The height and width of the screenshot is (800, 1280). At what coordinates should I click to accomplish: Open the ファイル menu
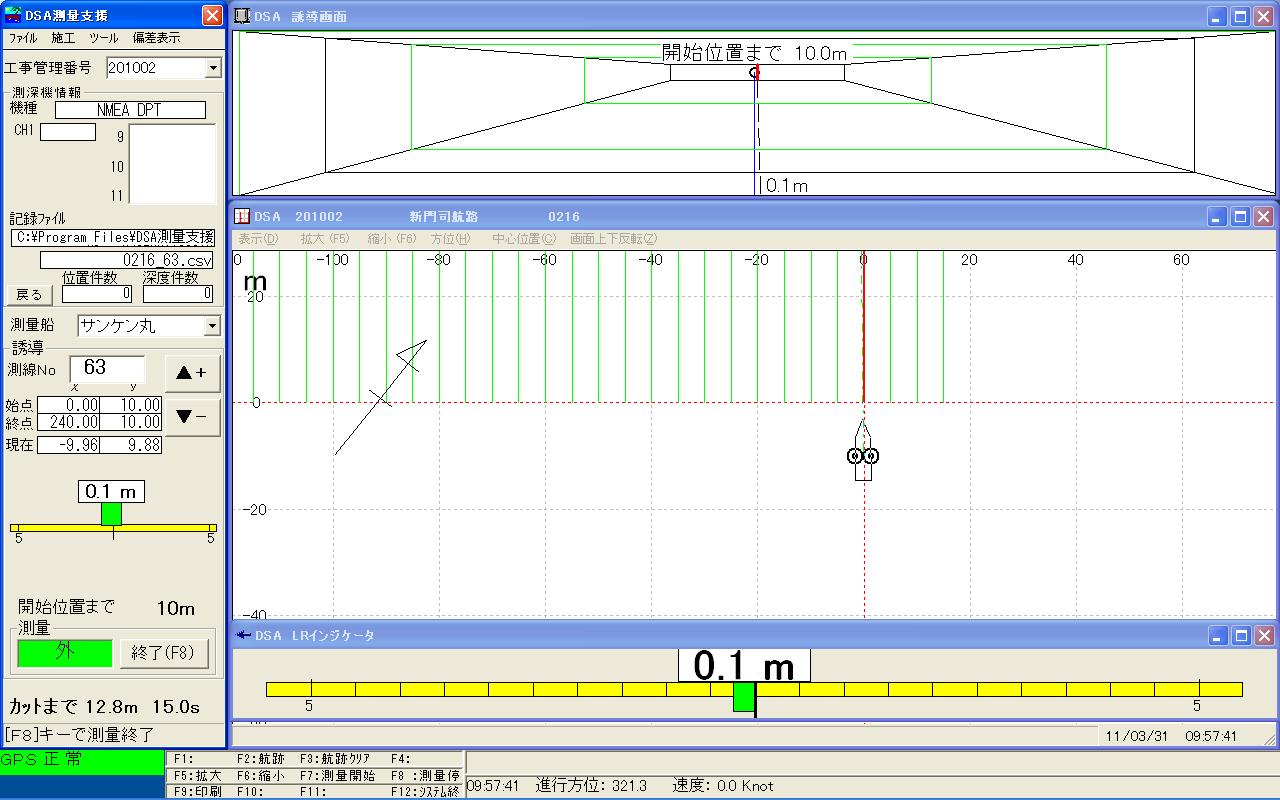coord(23,38)
